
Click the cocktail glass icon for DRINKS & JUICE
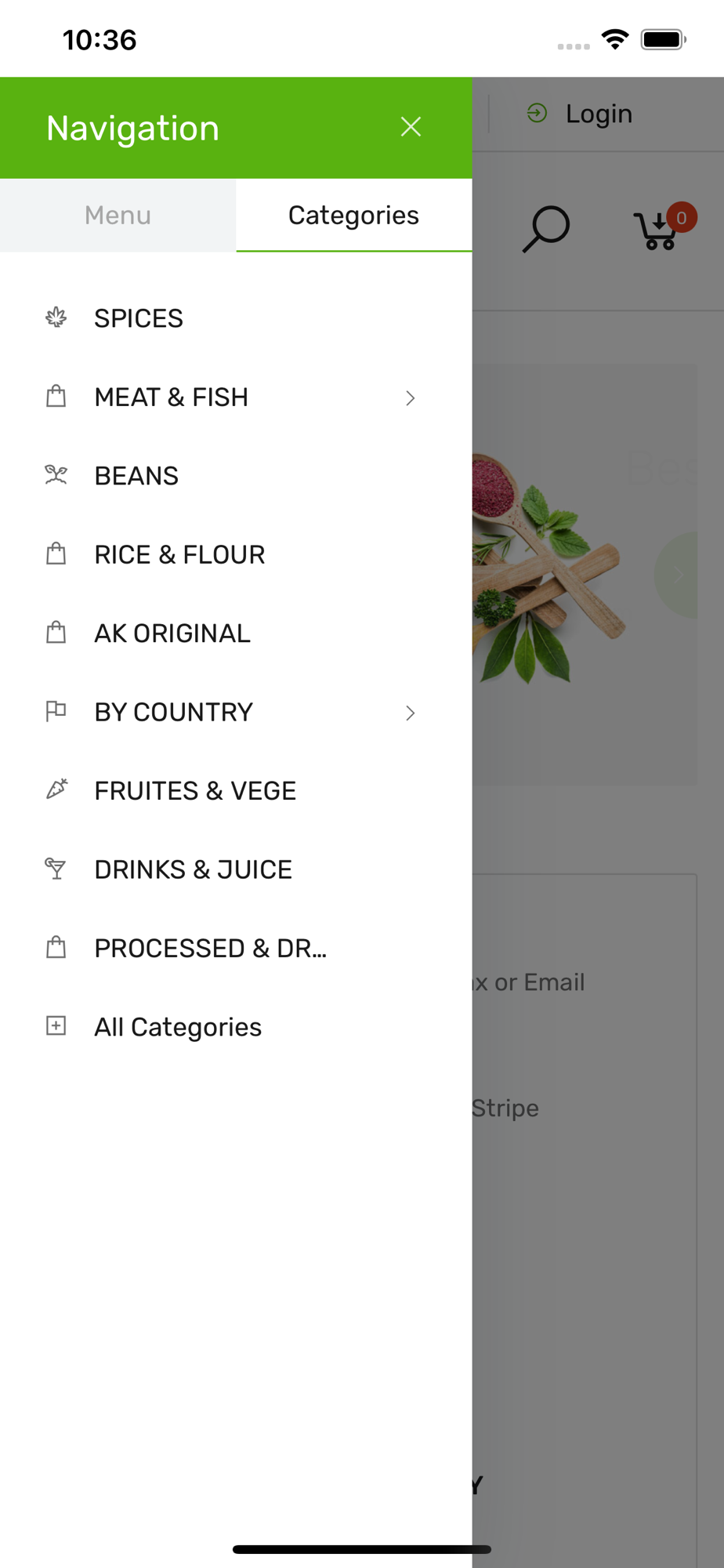point(56,869)
